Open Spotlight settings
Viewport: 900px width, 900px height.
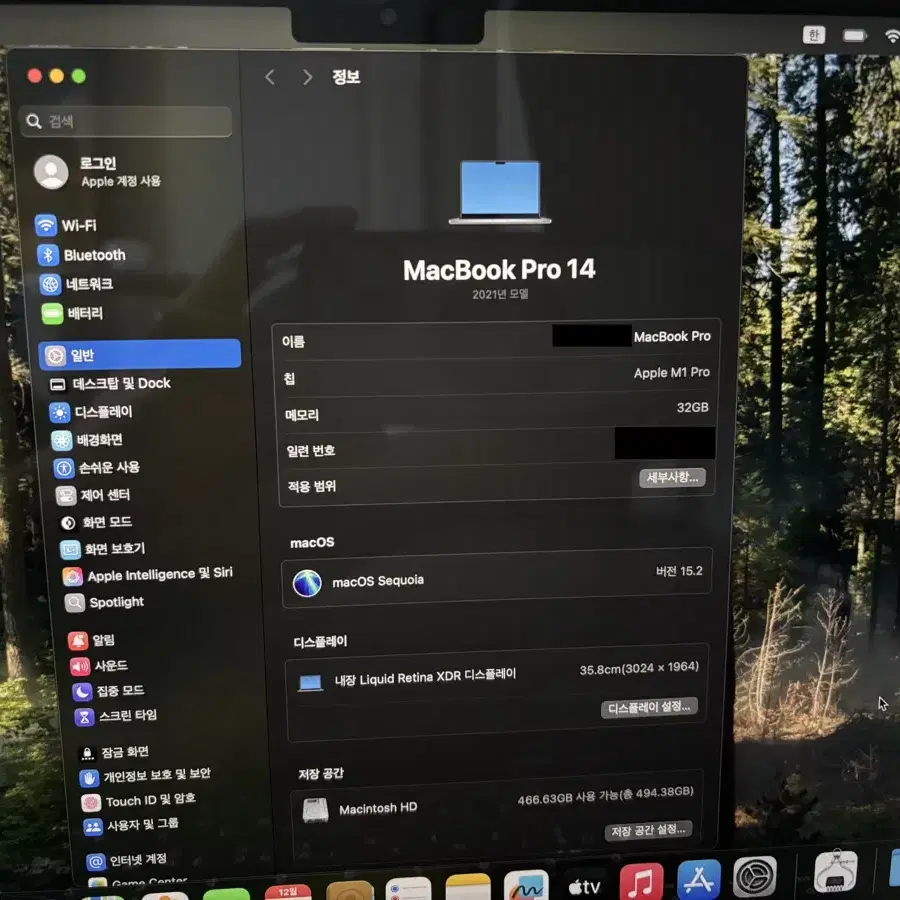[x=104, y=602]
